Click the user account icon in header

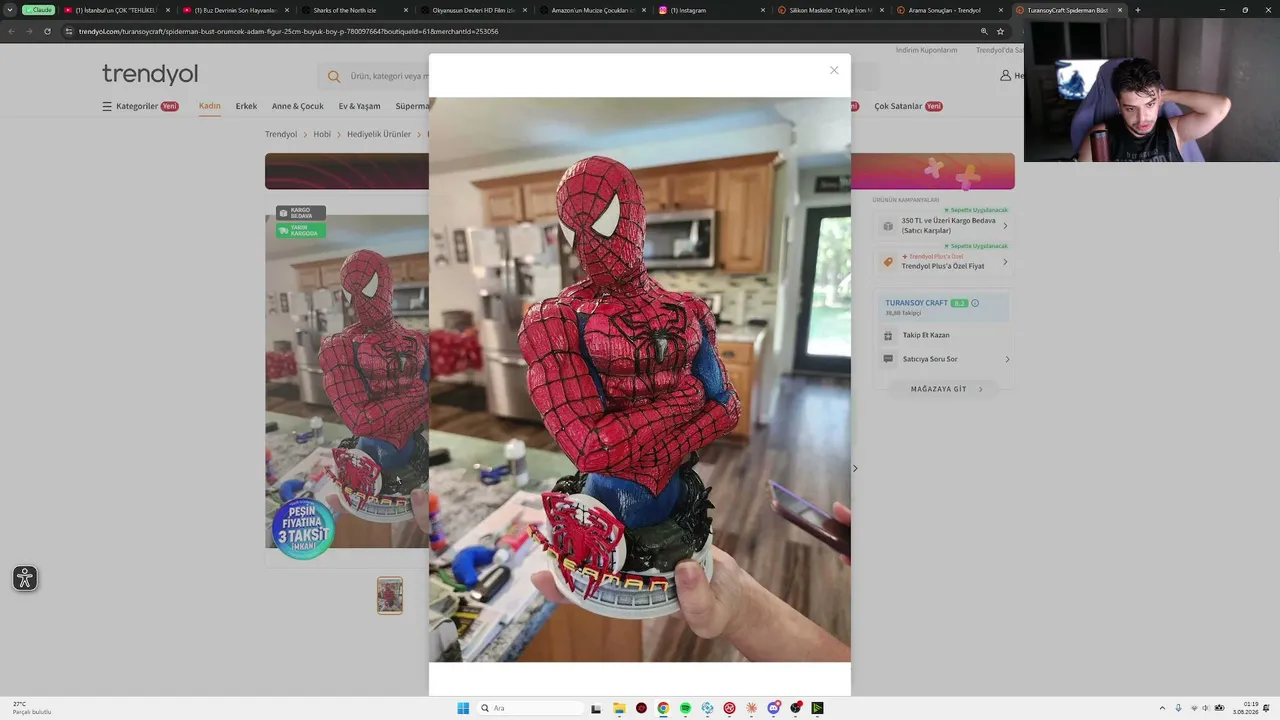pyautogui.click(x=1005, y=76)
